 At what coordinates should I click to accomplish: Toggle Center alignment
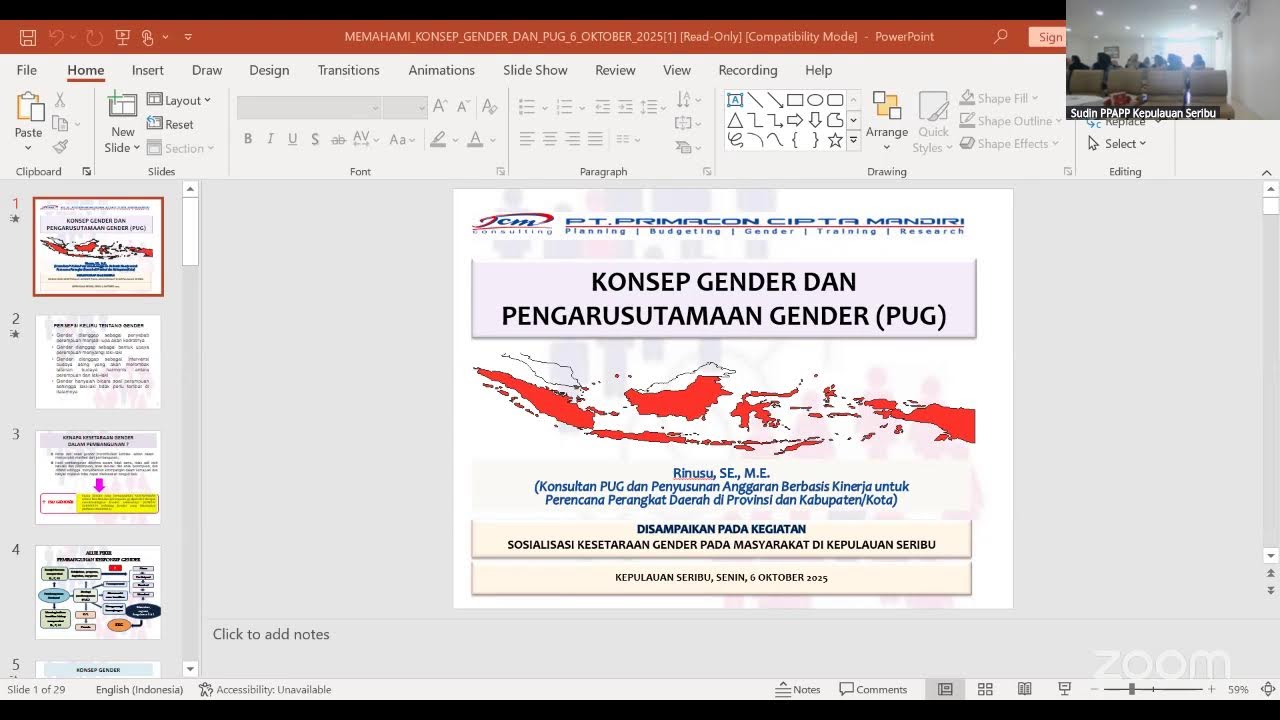[550, 139]
